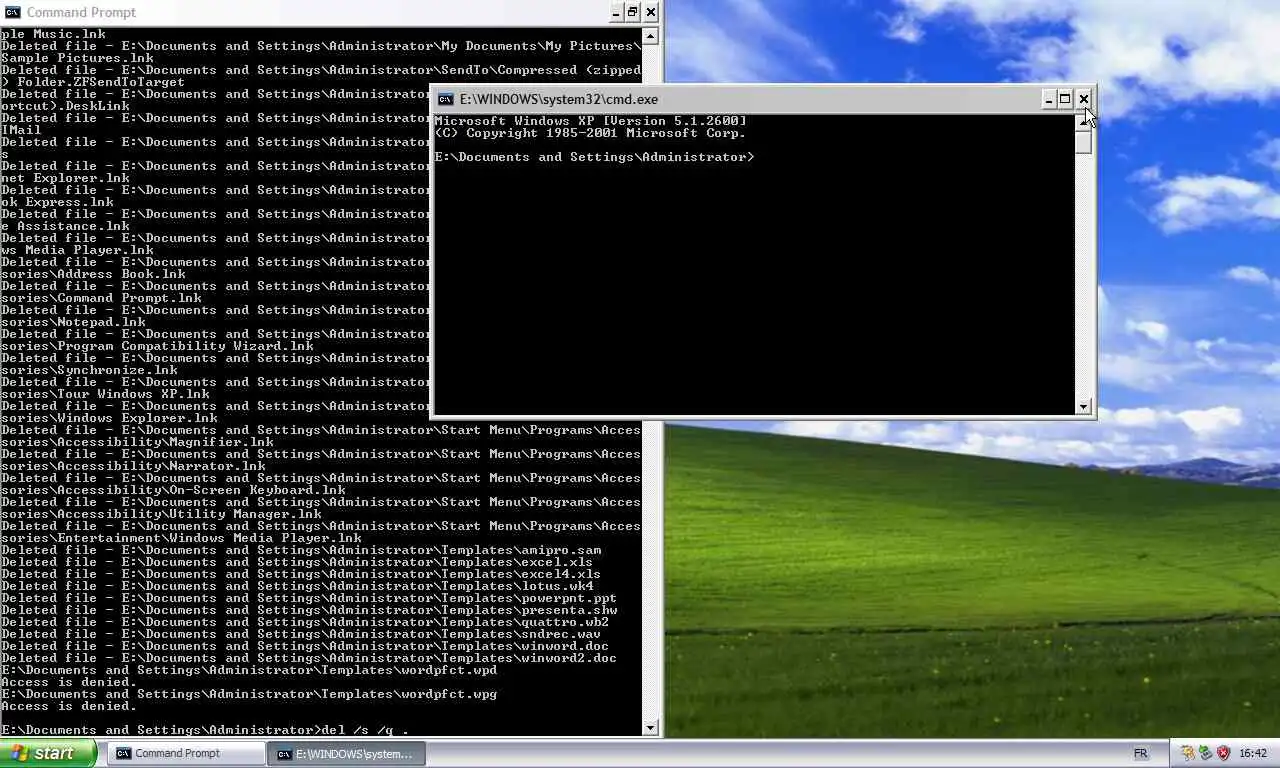Click the 'Synchronize.lnk' line
The image size is (1280, 768).
point(88,370)
